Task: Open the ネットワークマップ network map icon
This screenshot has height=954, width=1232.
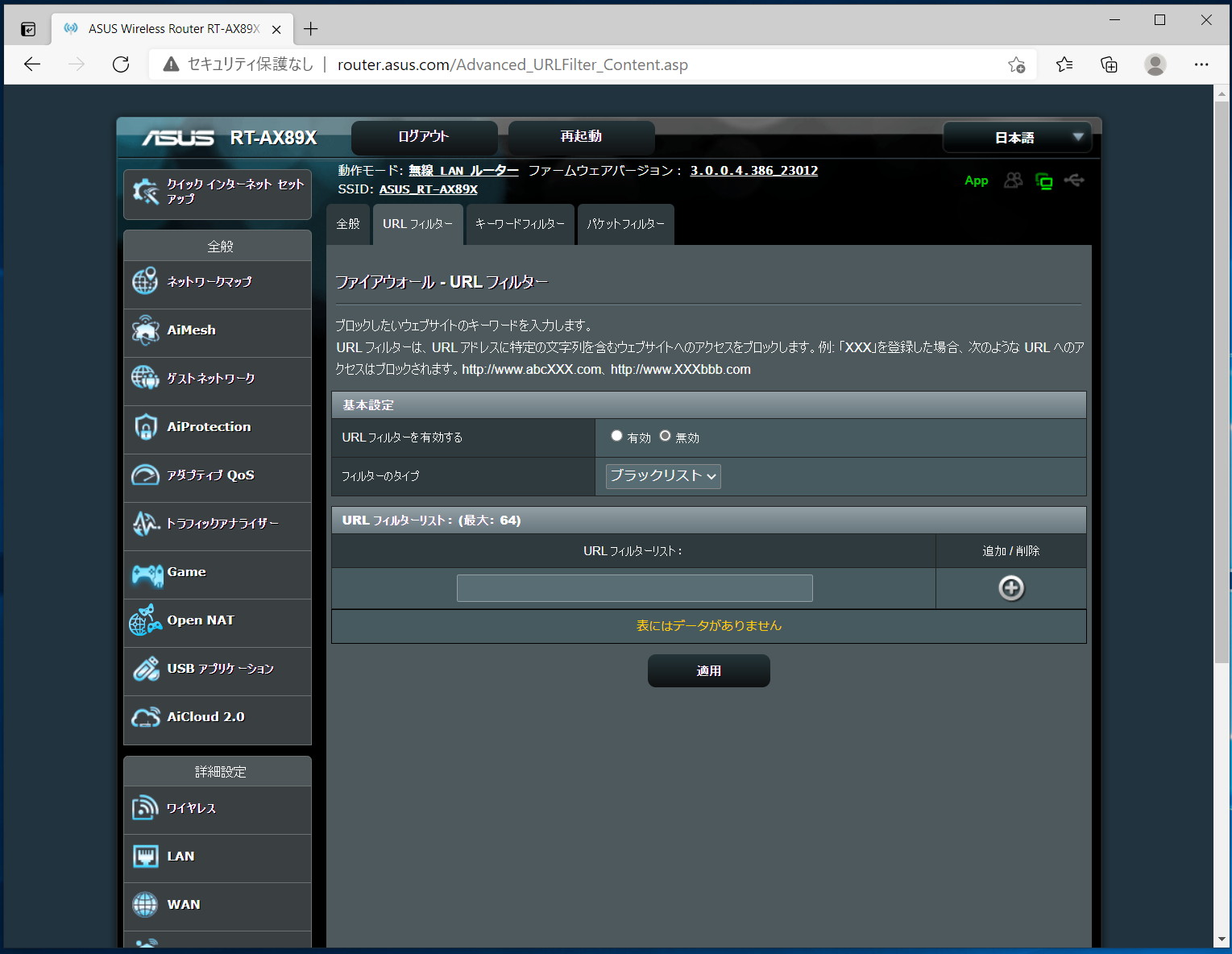Action: point(145,281)
